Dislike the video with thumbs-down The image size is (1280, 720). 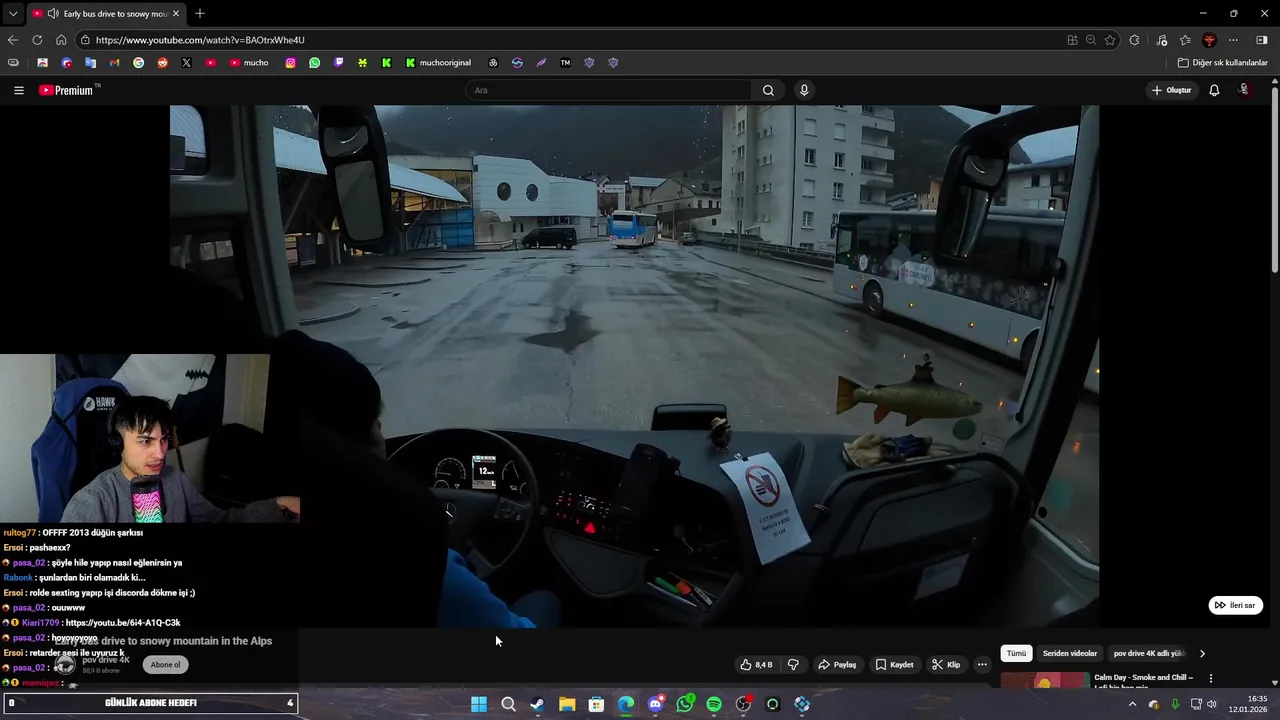[793, 664]
